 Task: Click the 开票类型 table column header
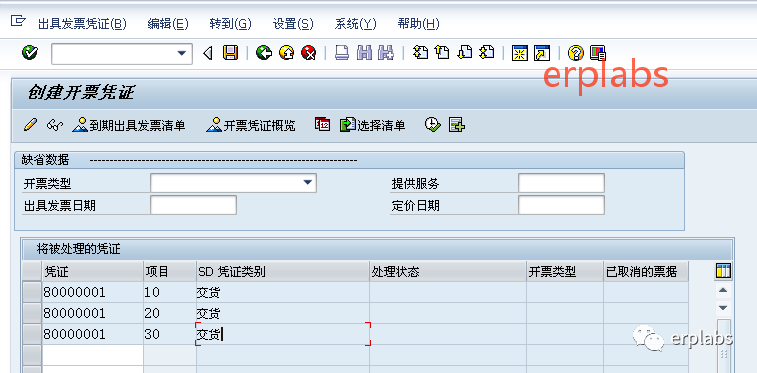[x=565, y=272]
